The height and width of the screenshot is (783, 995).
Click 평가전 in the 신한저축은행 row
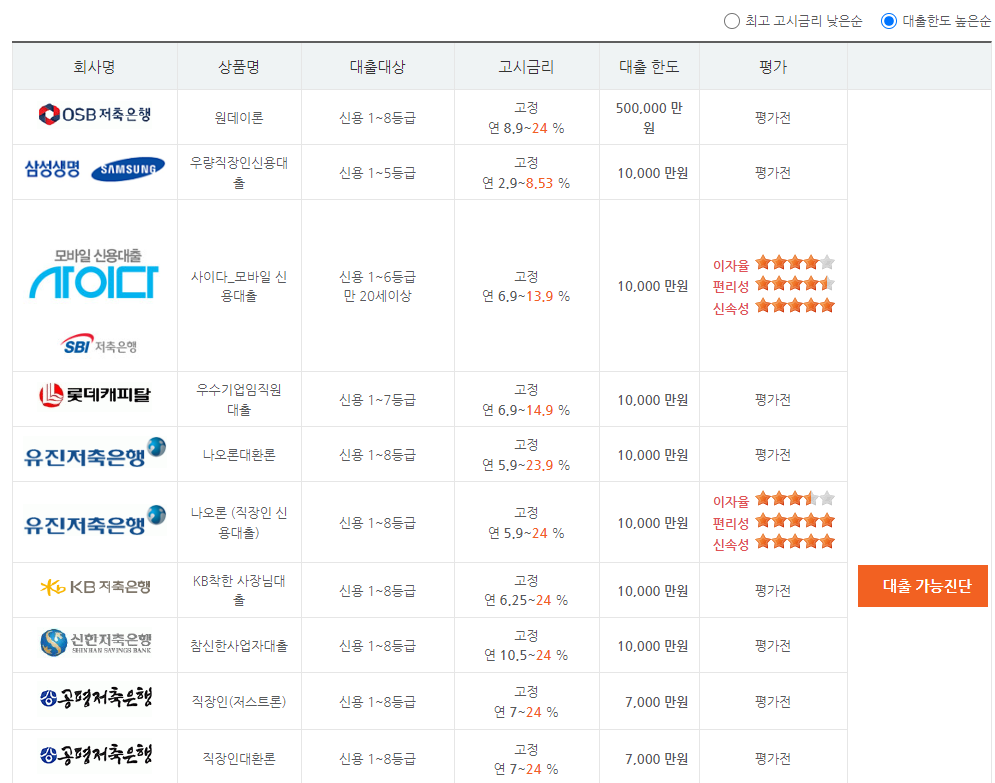772,646
